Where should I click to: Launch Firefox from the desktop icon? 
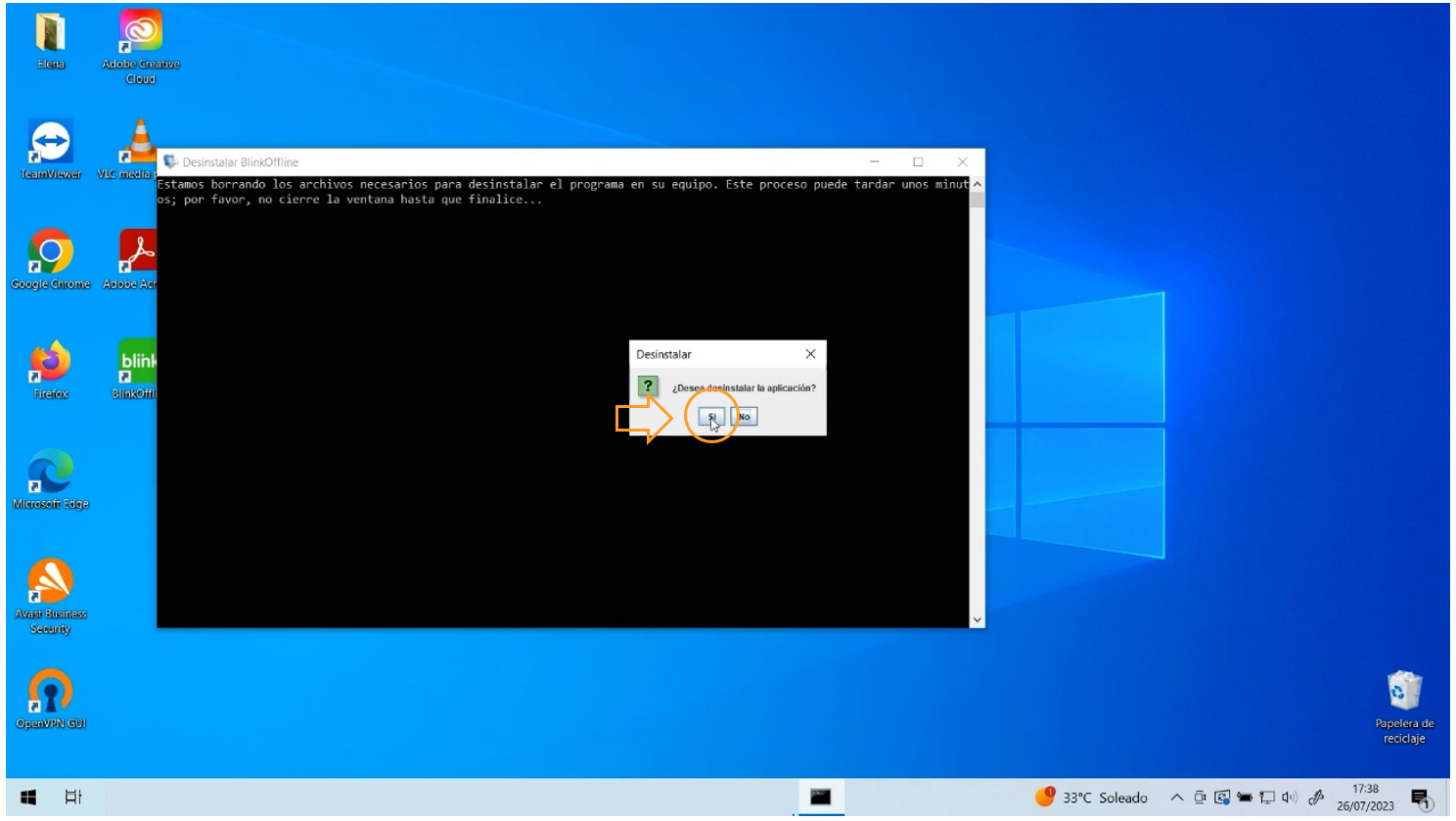click(51, 364)
